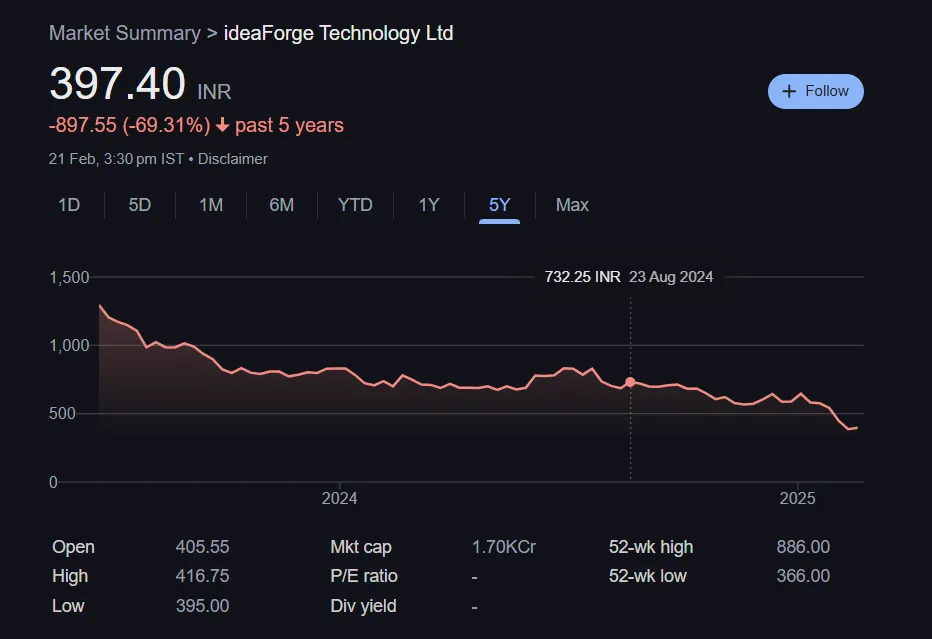This screenshot has width=932, height=639.
Task: Click the High value 416.75
Action: pyautogui.click(x=202, y=576)
